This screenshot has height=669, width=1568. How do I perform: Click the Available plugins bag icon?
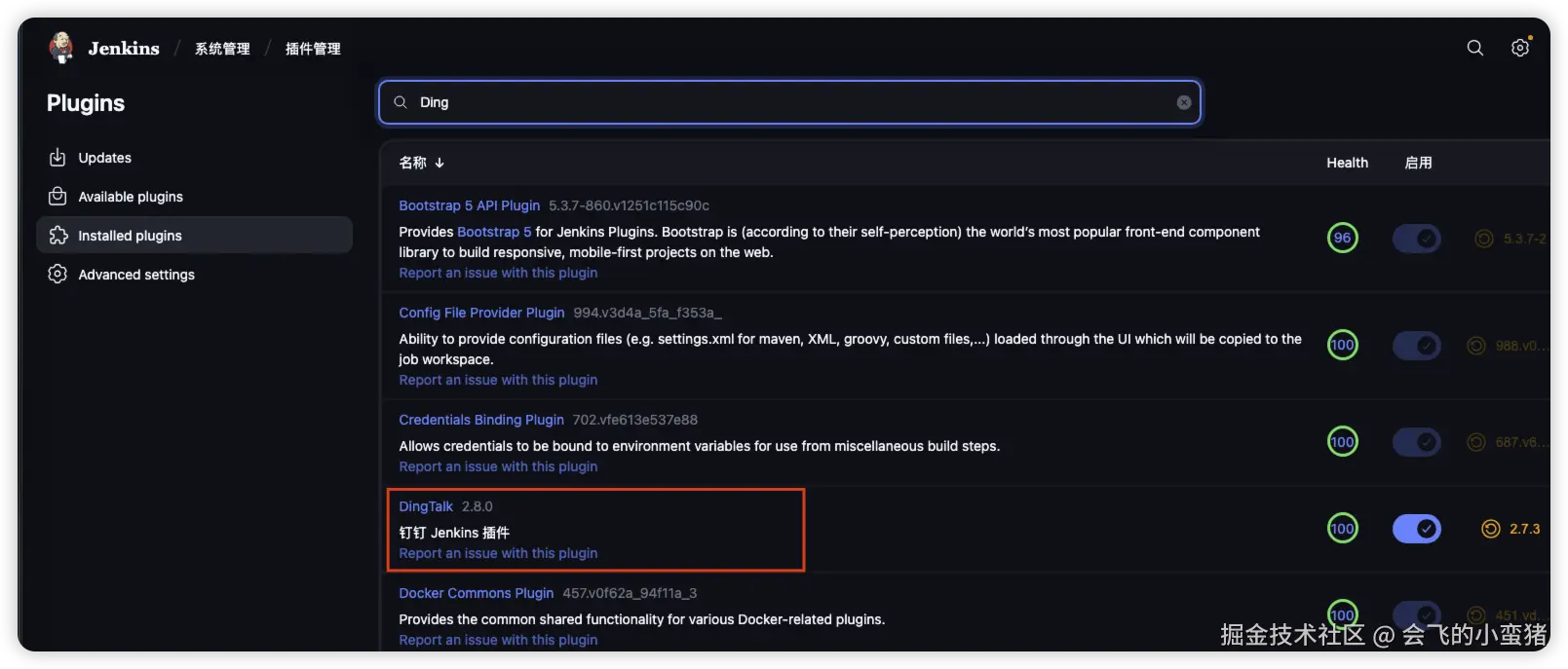[x=57, y=197]
